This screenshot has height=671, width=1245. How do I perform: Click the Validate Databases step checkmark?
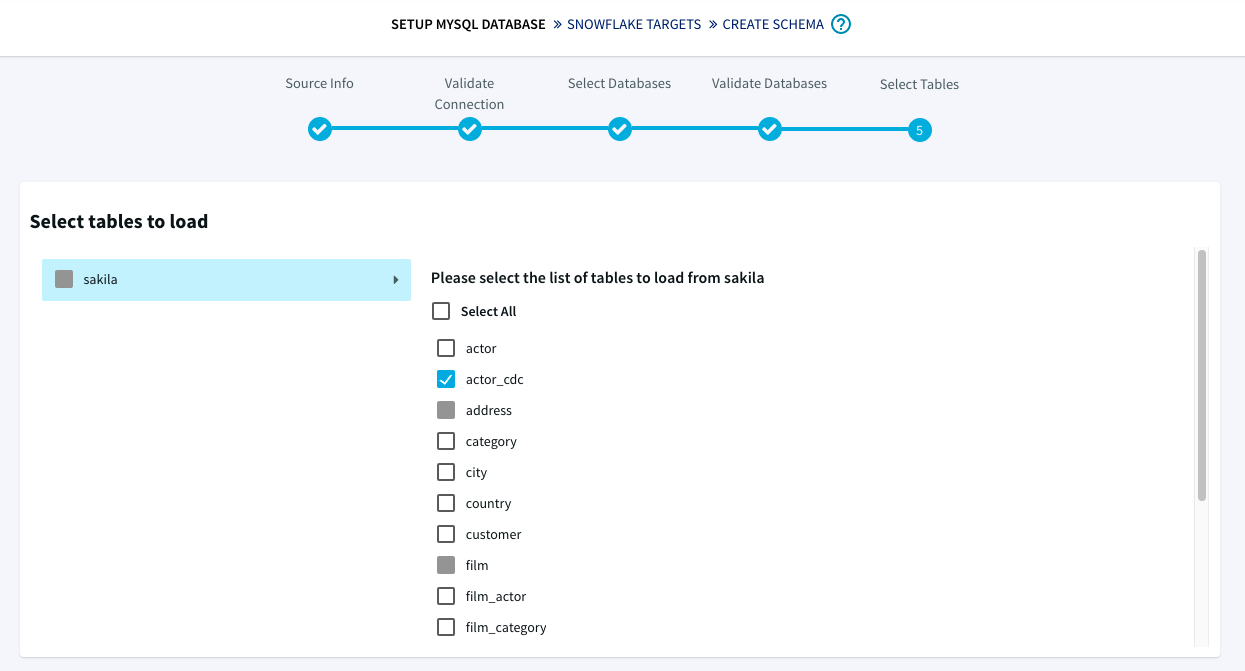(x=769, y=130)
